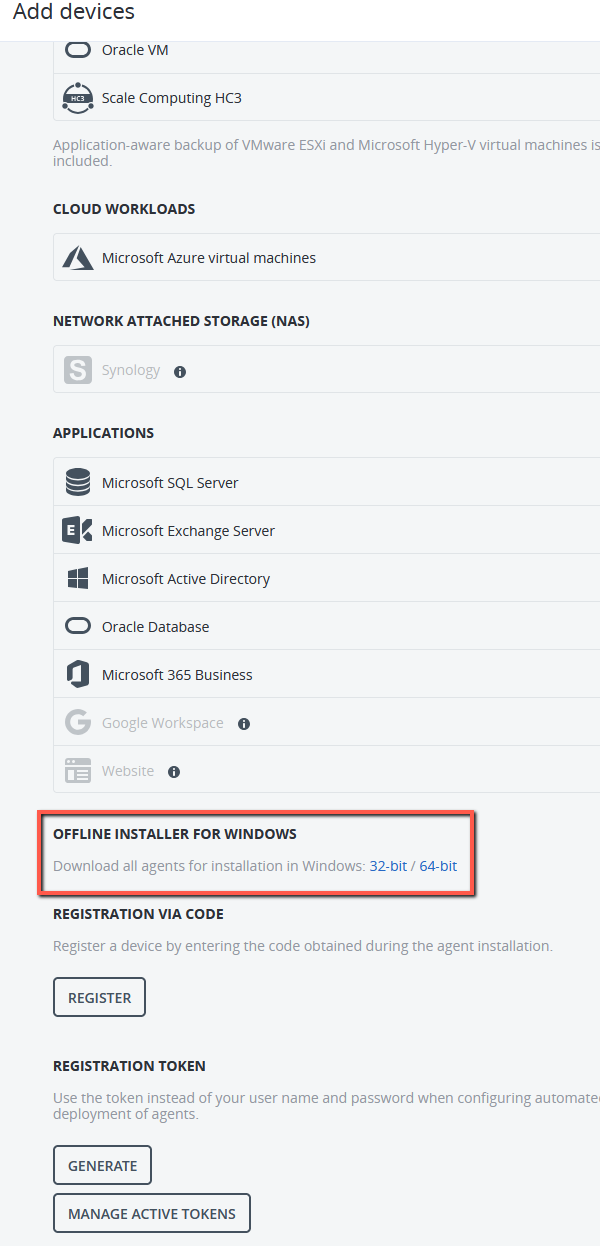This screenshot has height=1246, width=600.
Task: Select the Oracle Database entry
Action: (x=326, y=626)
